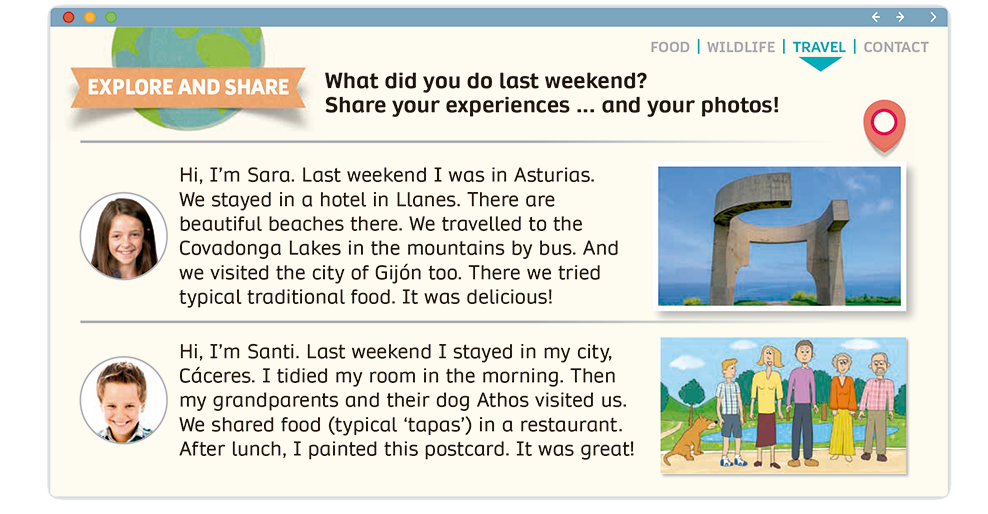Screen dimensions: 988x514
Task: Select the TRAVEL tab
Action: click(x=819, y=47)
